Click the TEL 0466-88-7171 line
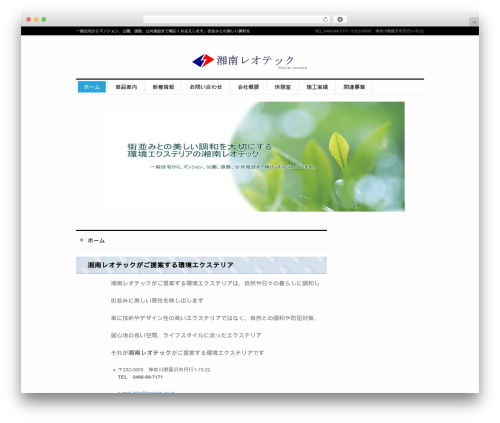Viewport: 500px width, 423px height. coord(140,377)
